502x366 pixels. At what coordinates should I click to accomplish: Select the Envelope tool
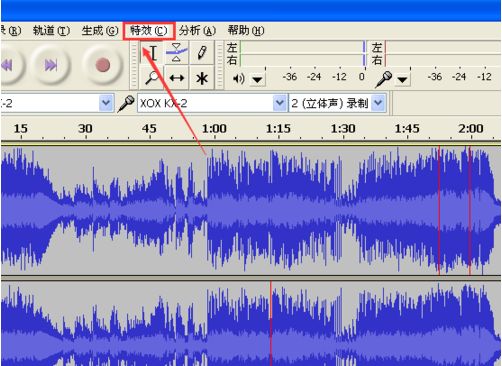tap(177, 53)
